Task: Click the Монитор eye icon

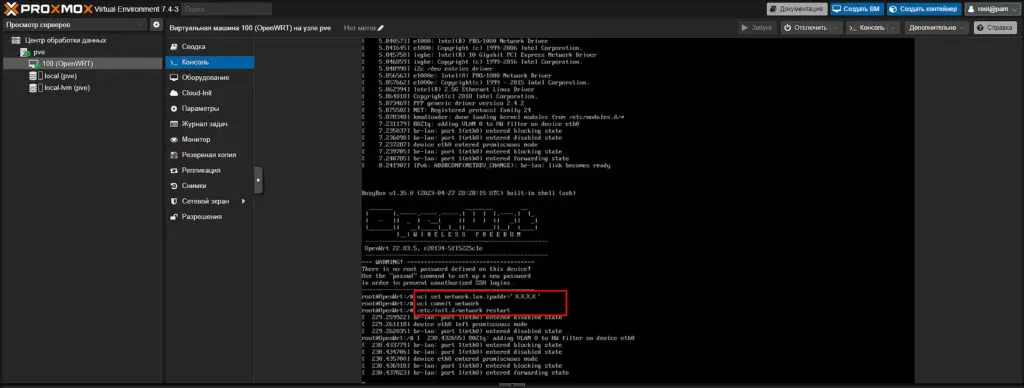Action: [174, 140]
